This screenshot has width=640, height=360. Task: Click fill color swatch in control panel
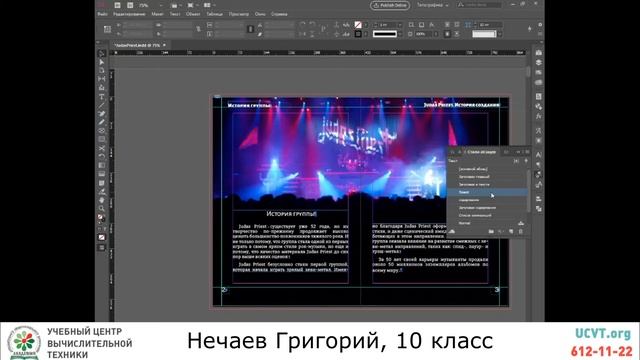pos(358,25)
